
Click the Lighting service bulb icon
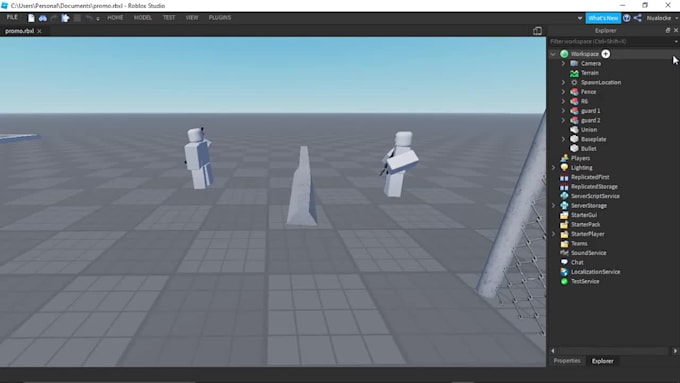pyautogui.click(x=564, y=167)
